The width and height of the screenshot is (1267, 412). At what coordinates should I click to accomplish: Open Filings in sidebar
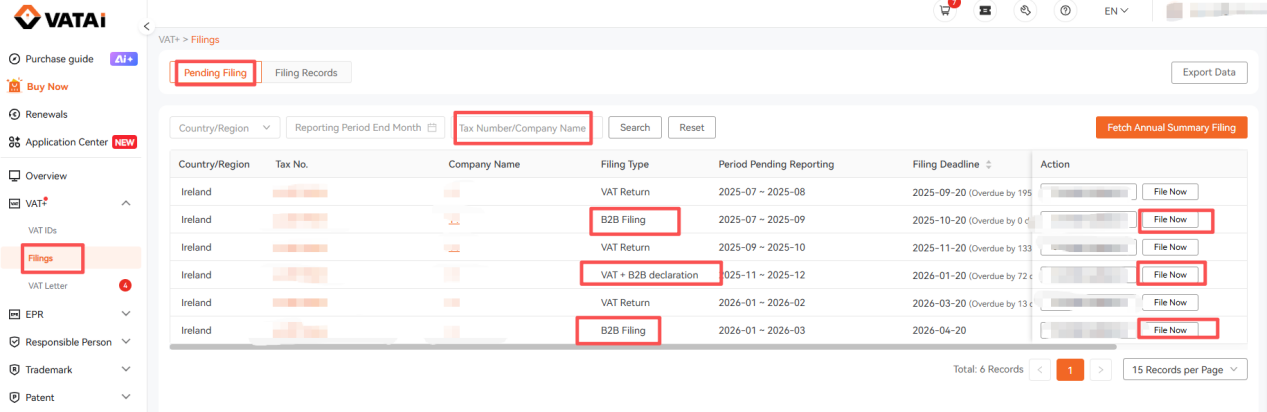coord(40,258)
